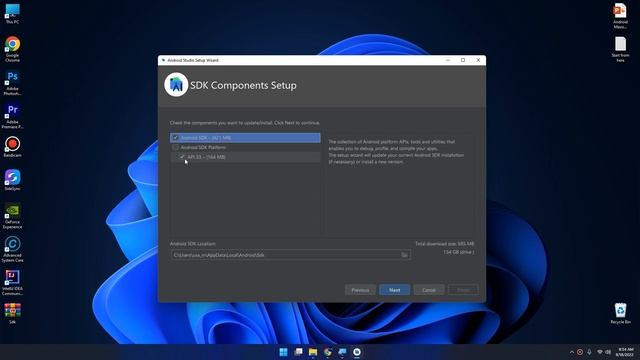Switch to Chrome on the taskbar
The width and height of the screenshot is (640, 360).
(328, 352)
